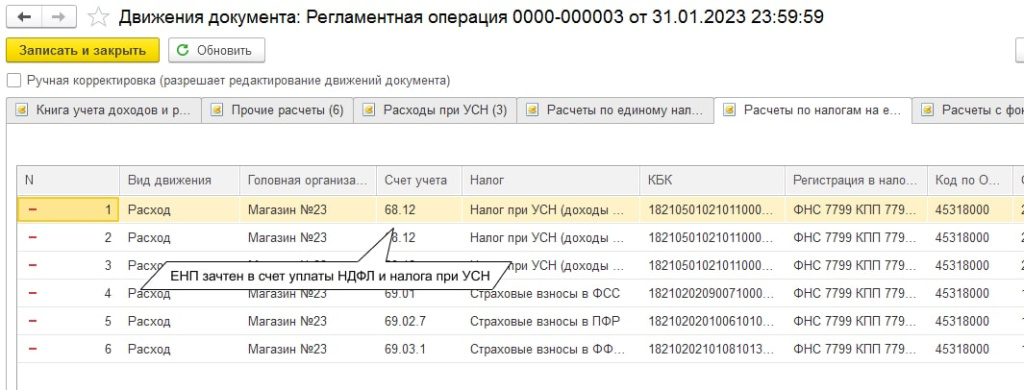
Task: Open the Прочие расчеты (6) tab
Action: coord(278,110)
